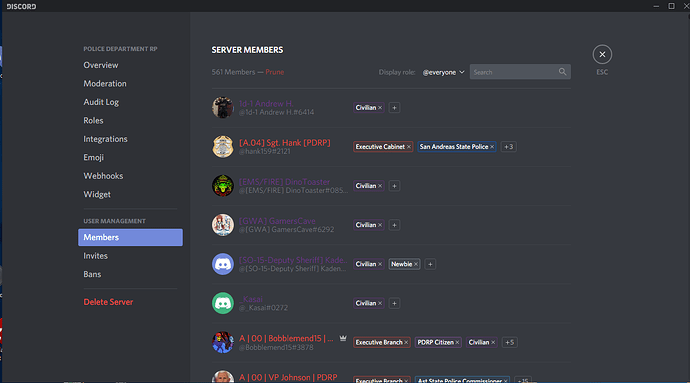Screen dimensions: 690x383
Task: Open the Audit Log section
Action: pos(101,102)
